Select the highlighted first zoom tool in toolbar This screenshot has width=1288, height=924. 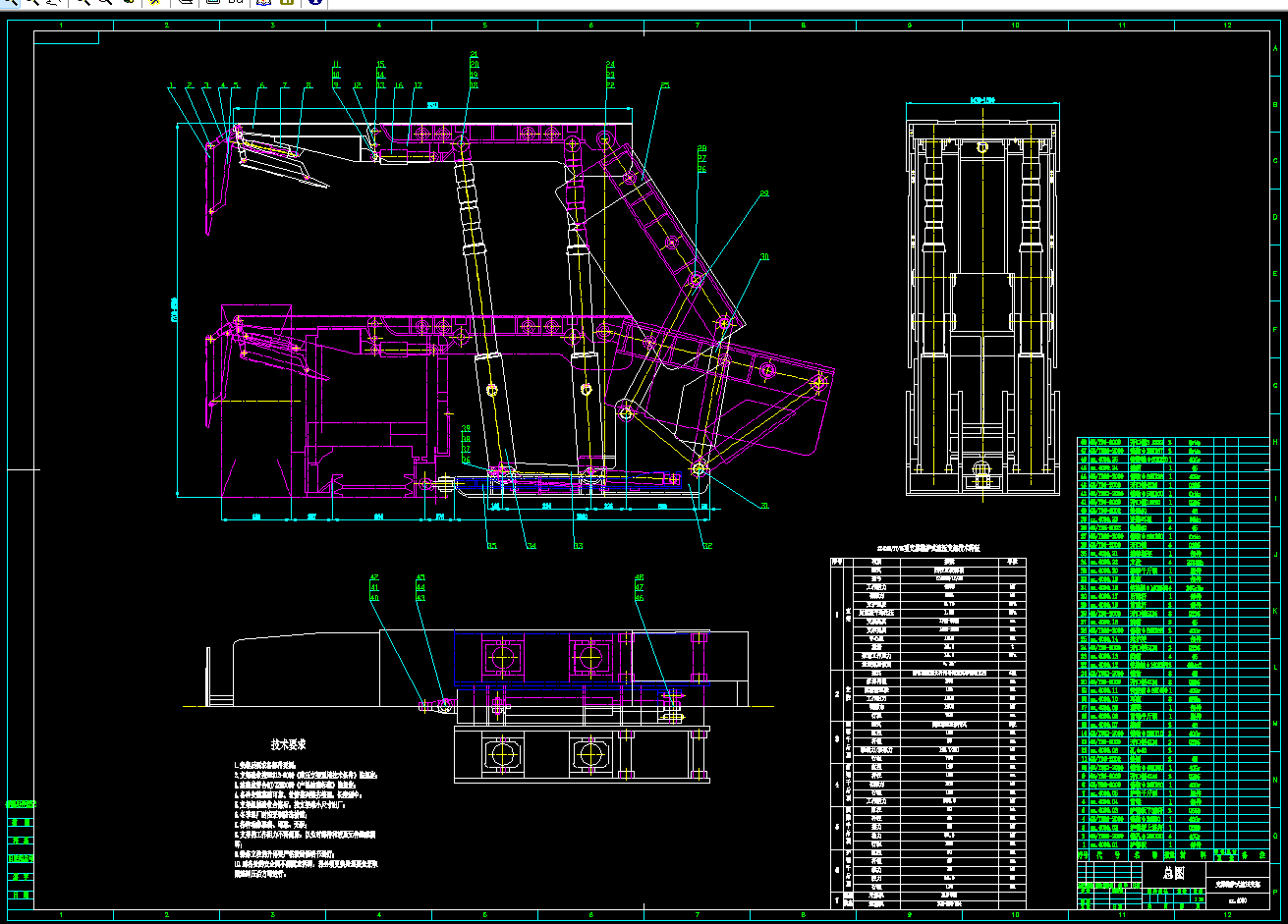click(10, 3)
